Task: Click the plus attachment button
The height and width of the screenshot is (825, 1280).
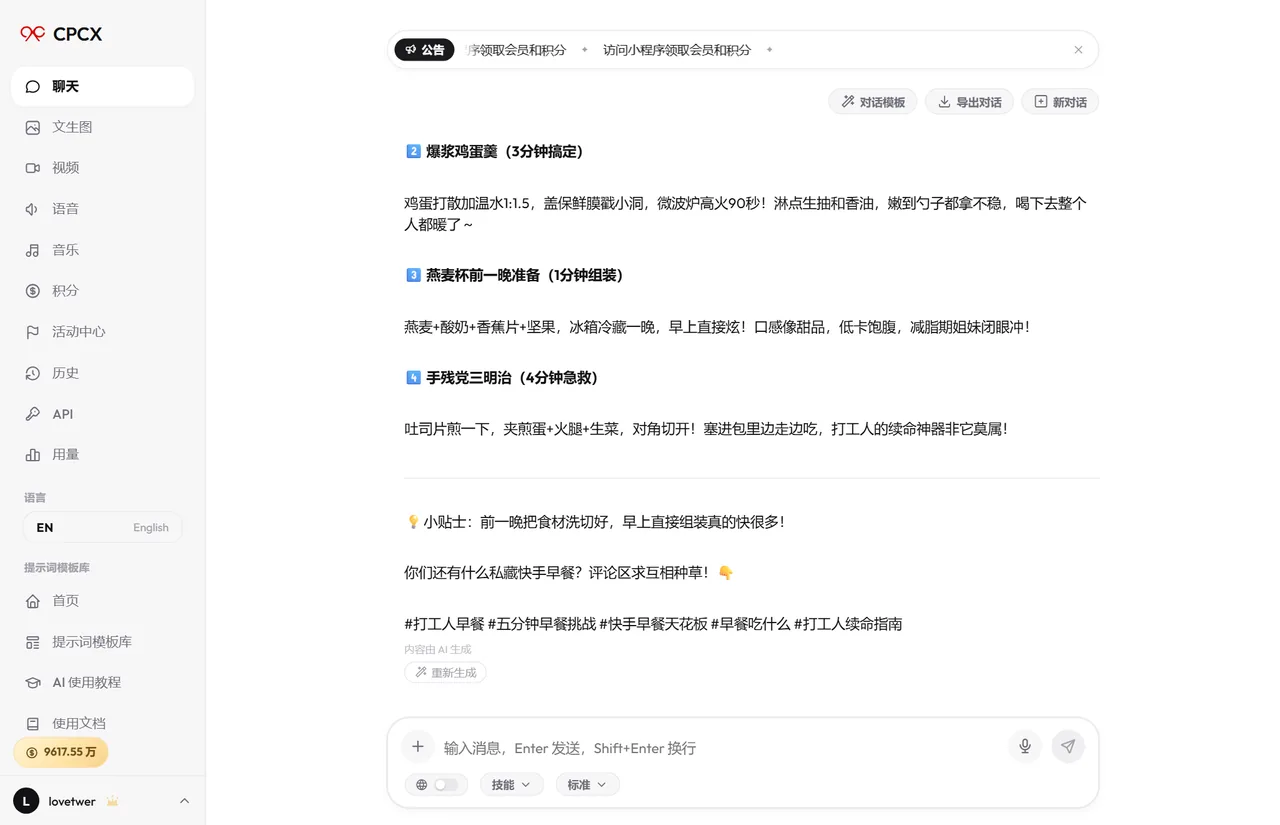Action: pos(418,747)
